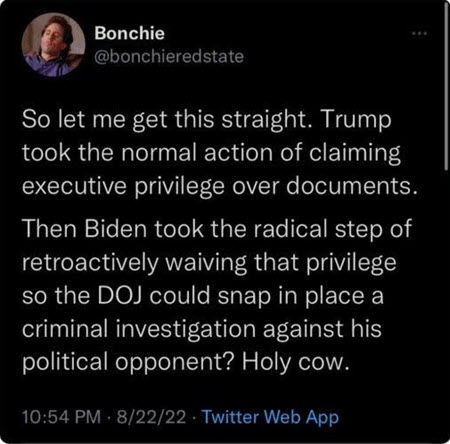Open the three-dot more options menu
The width and height of the screenshot is (450, 444).
(x=420, y=34)
